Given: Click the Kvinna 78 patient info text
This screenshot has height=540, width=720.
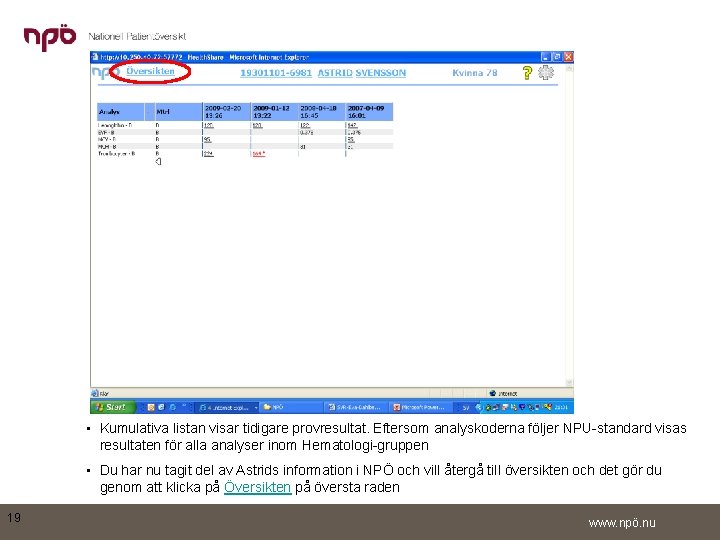Looking at the screenshot, I should tap(475, 73).
